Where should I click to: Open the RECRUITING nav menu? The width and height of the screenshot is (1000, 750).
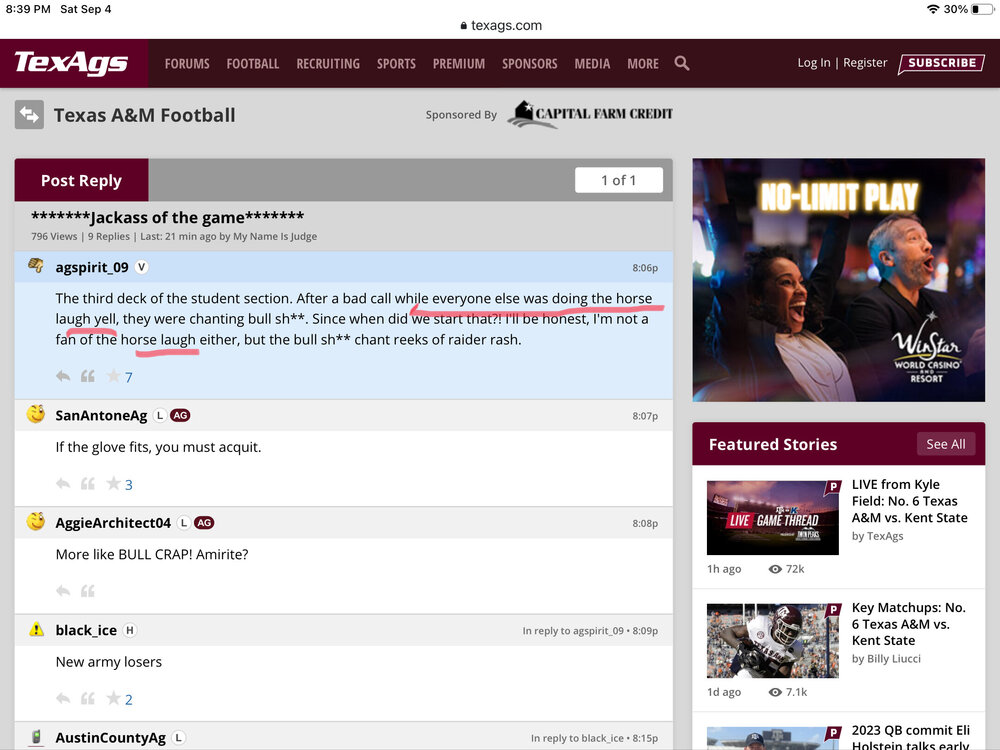(328, 63)
